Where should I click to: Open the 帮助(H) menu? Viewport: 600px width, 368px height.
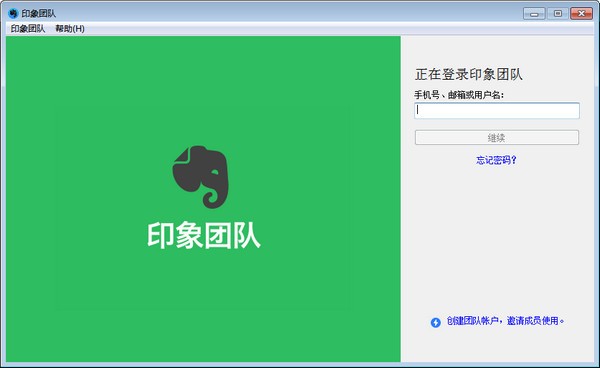click(70, 29)
